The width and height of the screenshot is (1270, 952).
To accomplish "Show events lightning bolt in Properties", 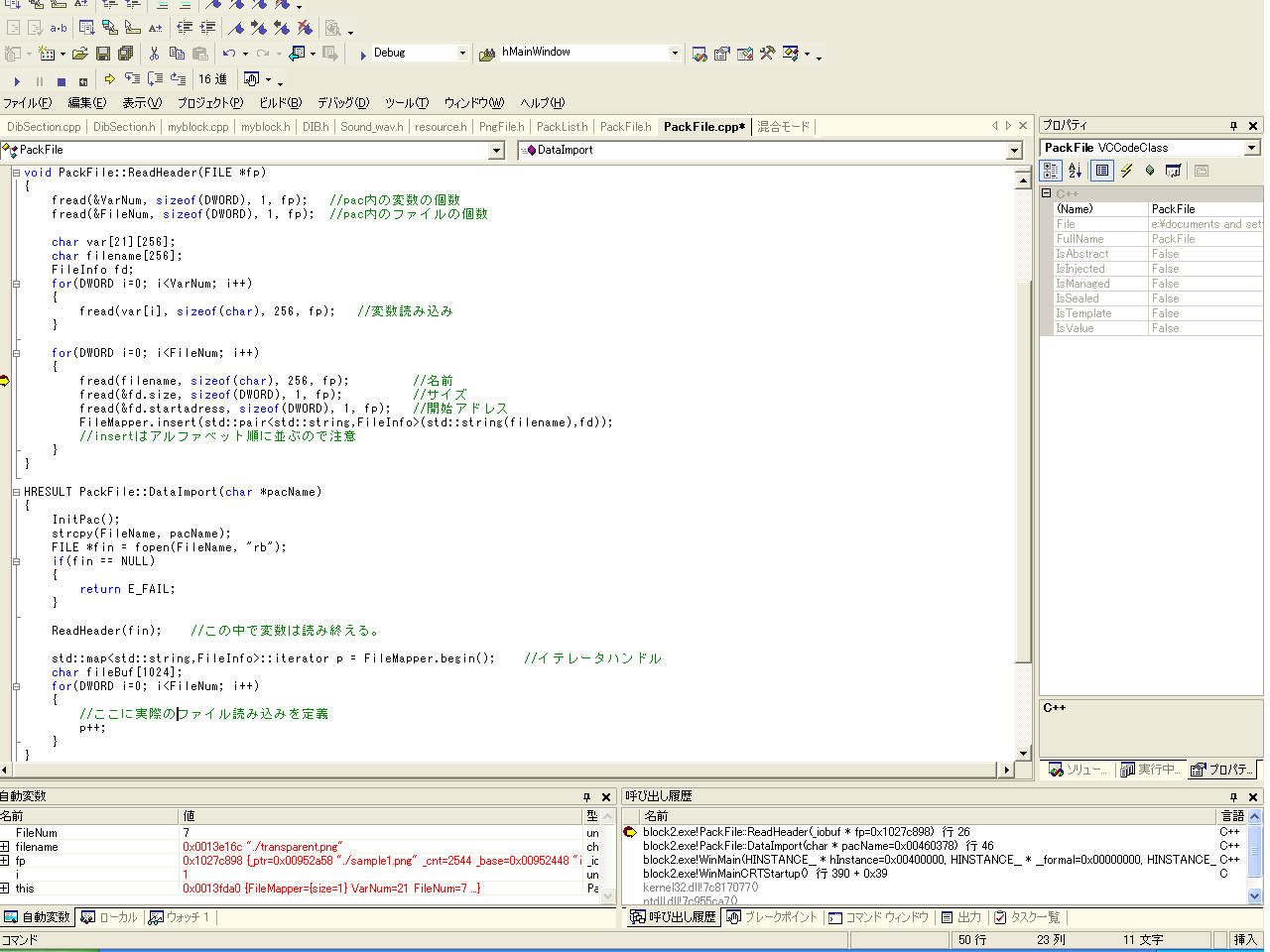I will click(1126, 171).
